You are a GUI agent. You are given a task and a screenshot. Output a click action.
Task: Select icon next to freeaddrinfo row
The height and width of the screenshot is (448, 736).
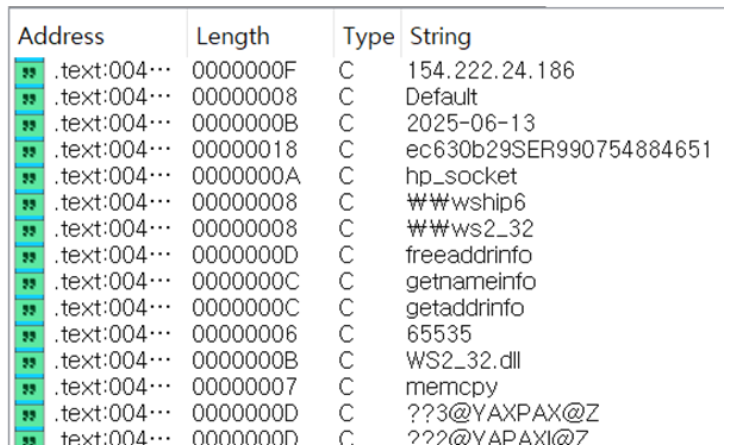click(30, 256)
